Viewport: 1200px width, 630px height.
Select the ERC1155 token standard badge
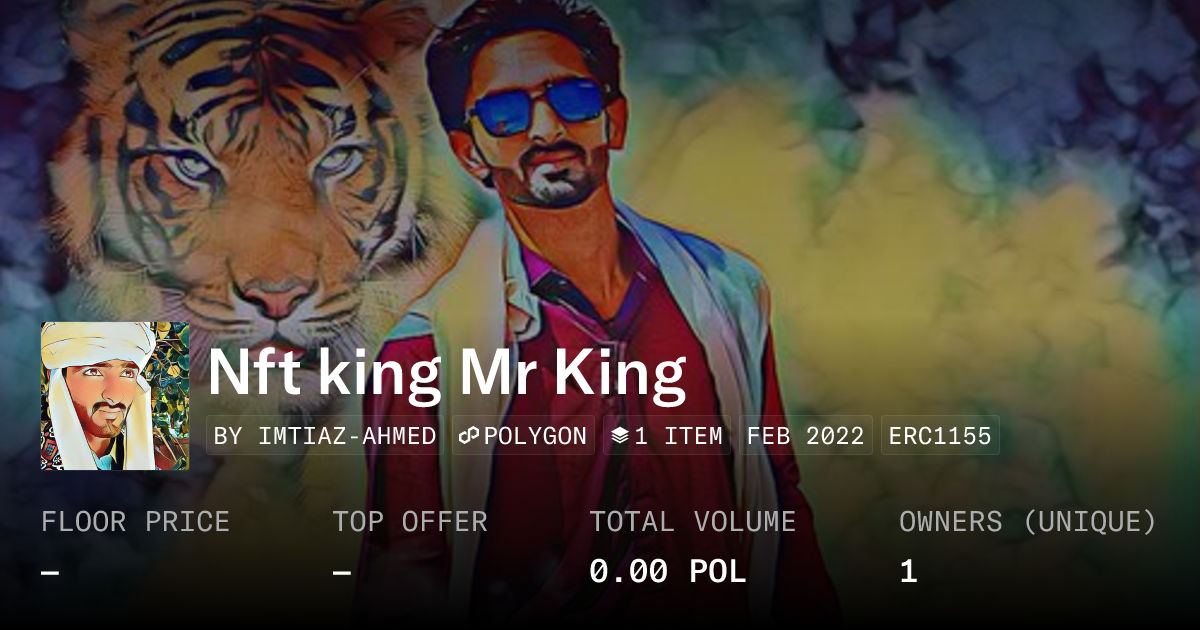[x=940, y=436]
